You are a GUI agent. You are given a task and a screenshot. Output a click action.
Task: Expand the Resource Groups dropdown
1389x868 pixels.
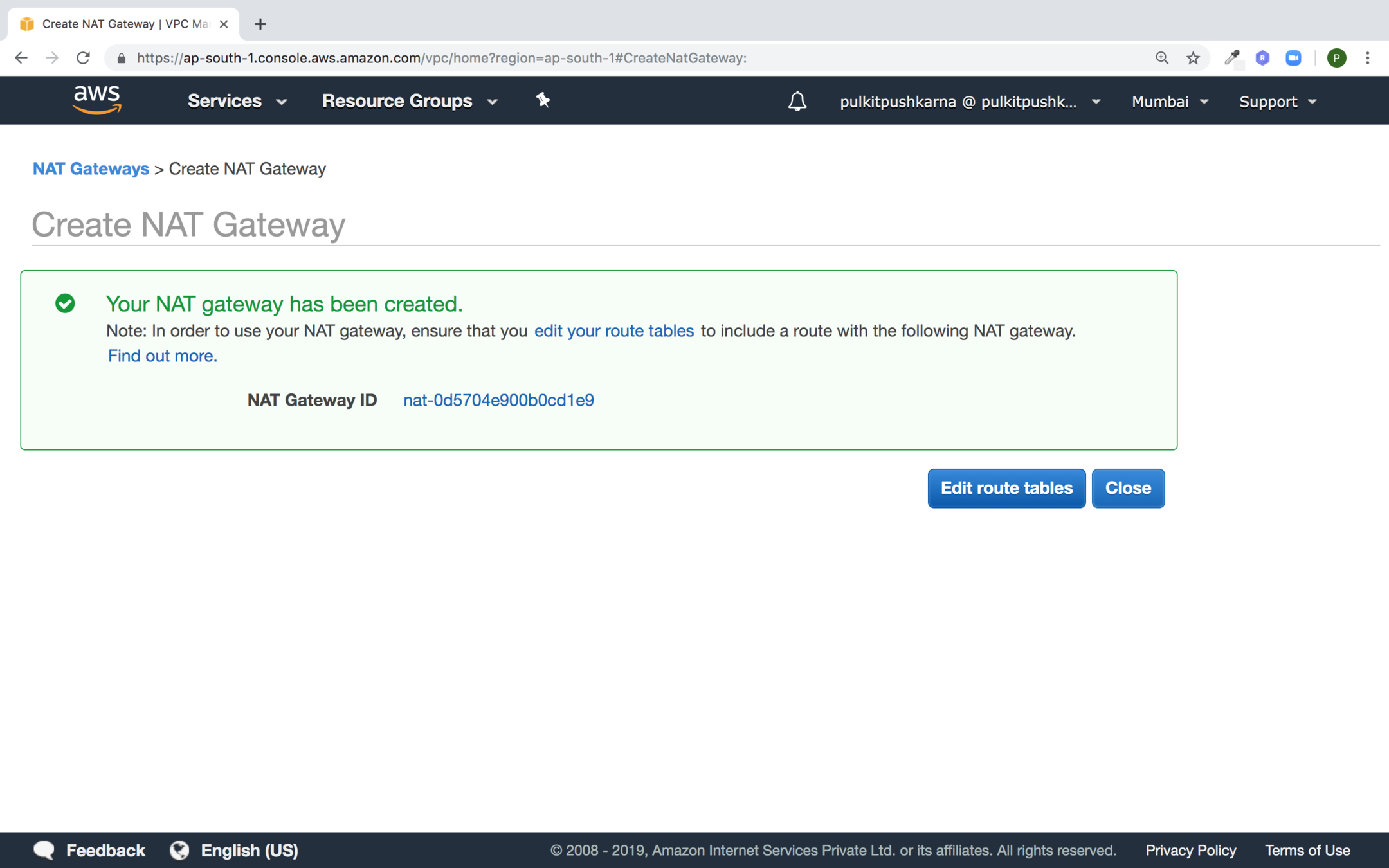[410, 101]
